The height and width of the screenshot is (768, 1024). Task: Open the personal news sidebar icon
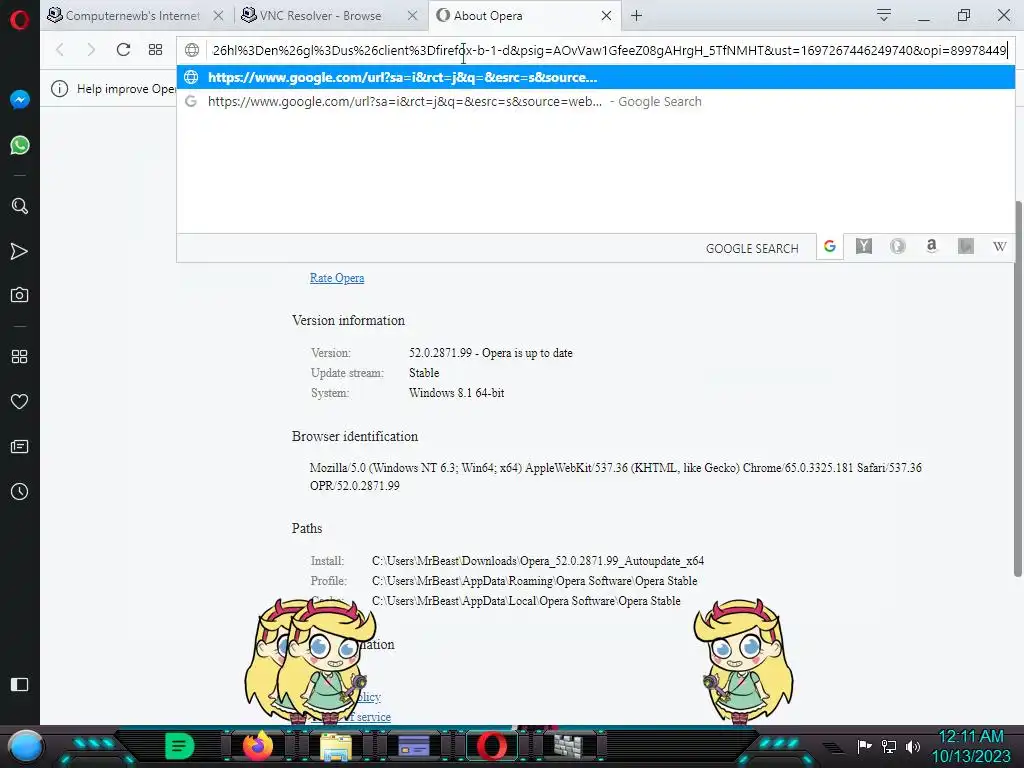tap(20, 447)
